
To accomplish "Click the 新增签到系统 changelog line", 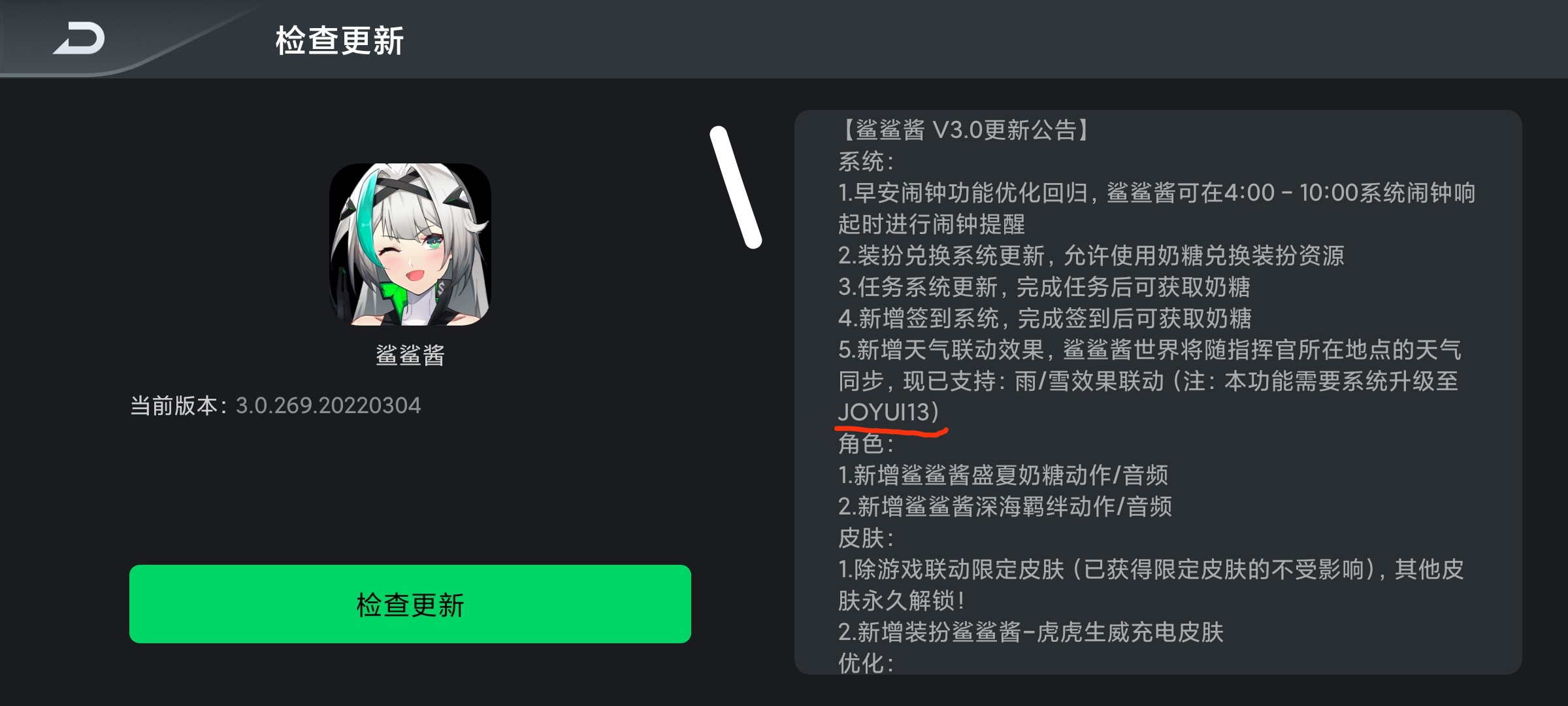I will 1045,318.
